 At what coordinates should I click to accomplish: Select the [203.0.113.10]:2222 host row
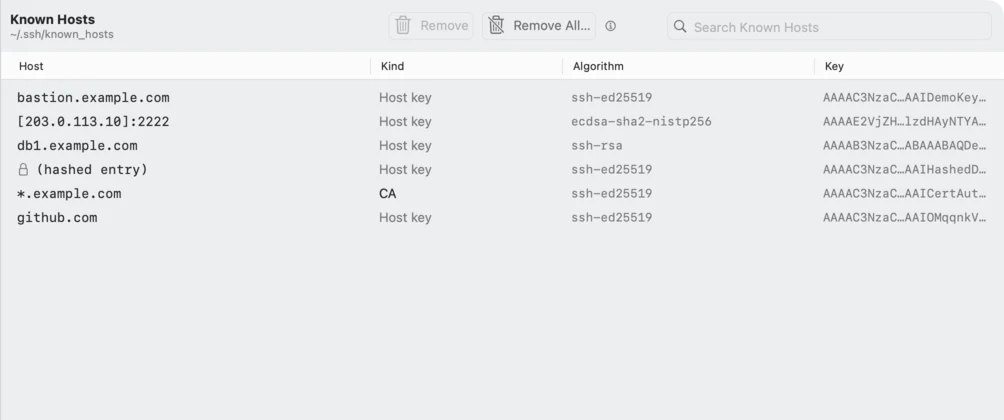click(502, 122)
